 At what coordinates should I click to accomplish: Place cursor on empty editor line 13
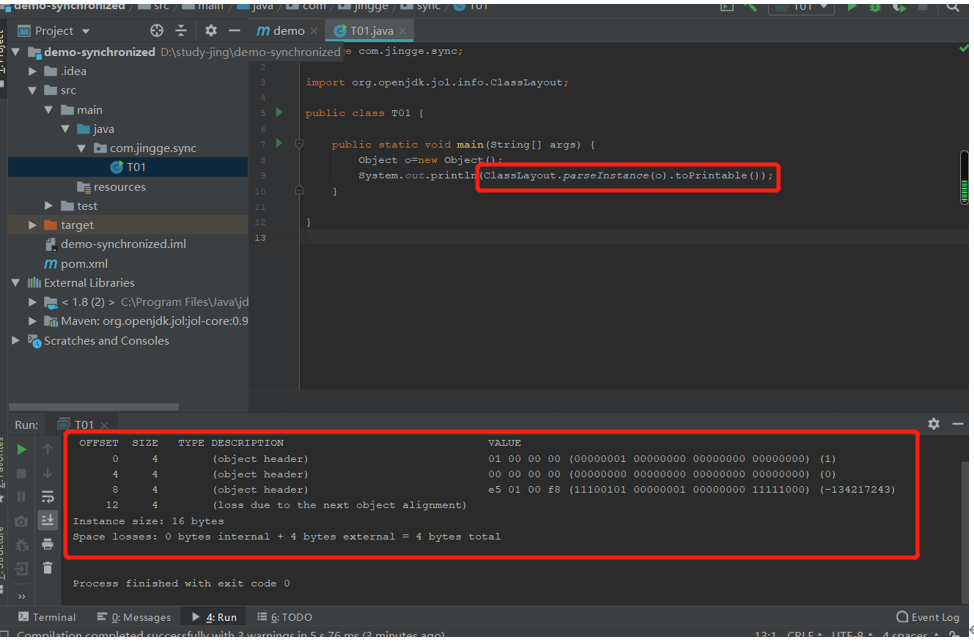(x=634, y=237)
